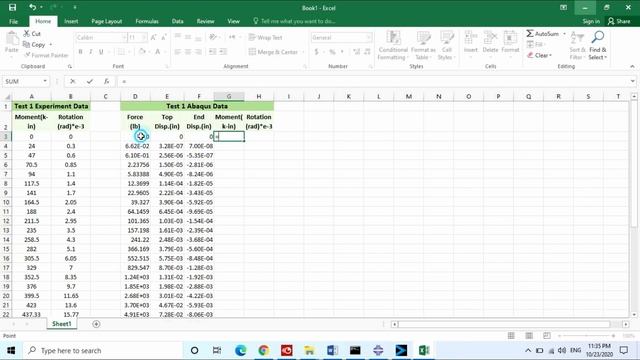This screenshot has height=360, width=640.
Task: Toggle Merge & Center
Action: click(x=273, y=52)
